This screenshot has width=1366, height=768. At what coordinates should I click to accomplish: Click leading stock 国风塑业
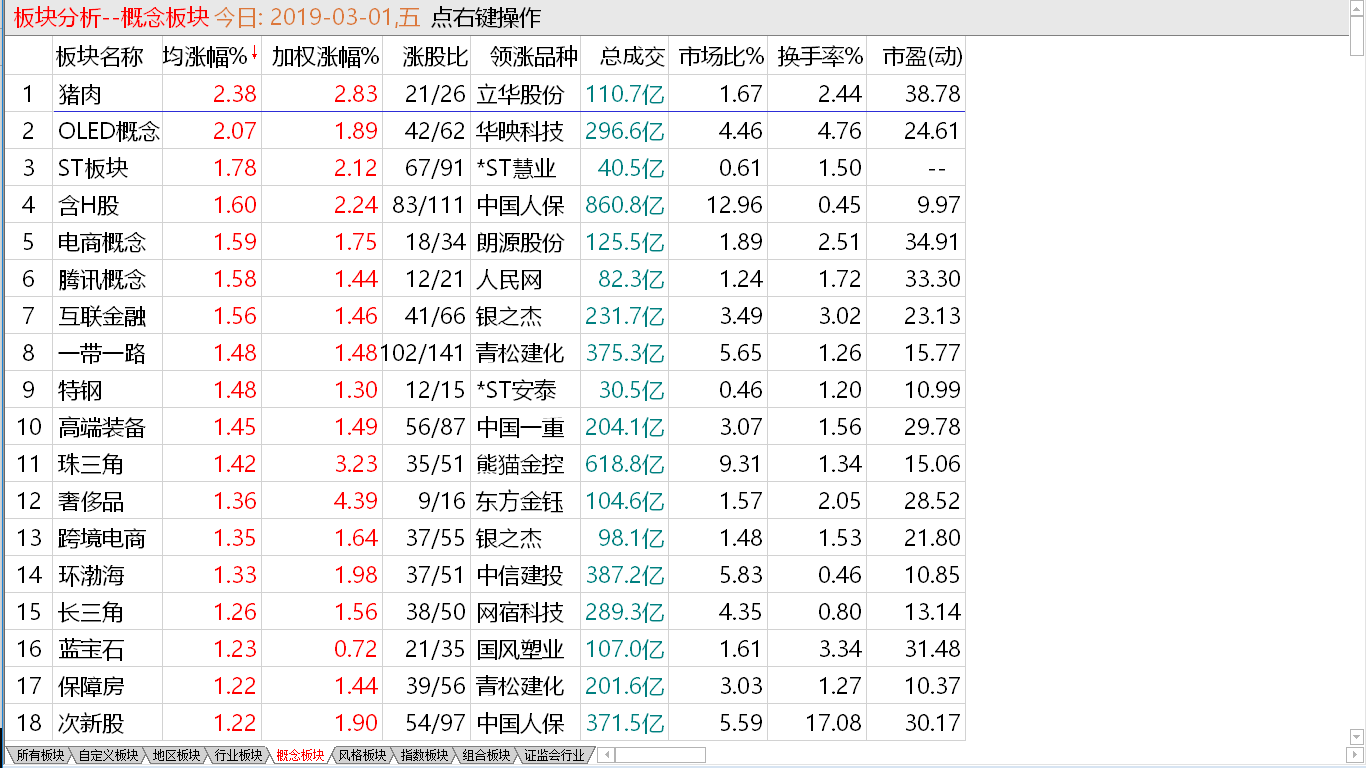click(520, 649)
